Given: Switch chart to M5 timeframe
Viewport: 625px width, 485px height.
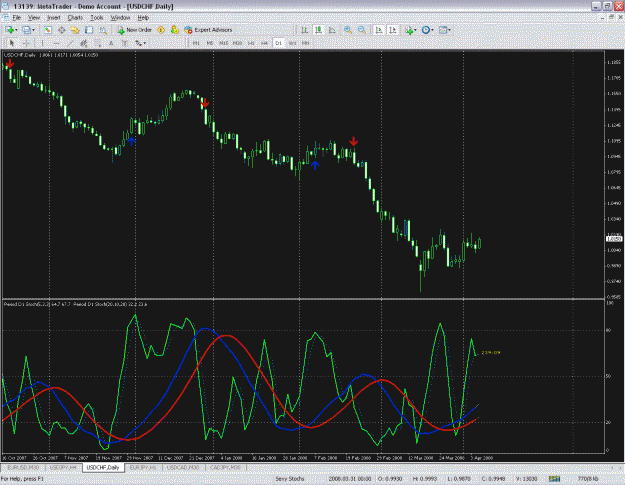Looking at the screenshot, I should (x=210, y=43).
